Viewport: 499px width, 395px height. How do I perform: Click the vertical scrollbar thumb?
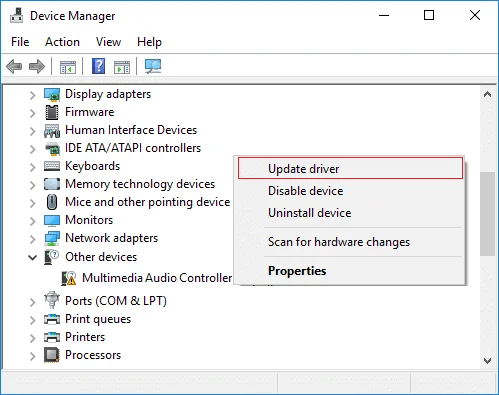(x=487, y=214)
